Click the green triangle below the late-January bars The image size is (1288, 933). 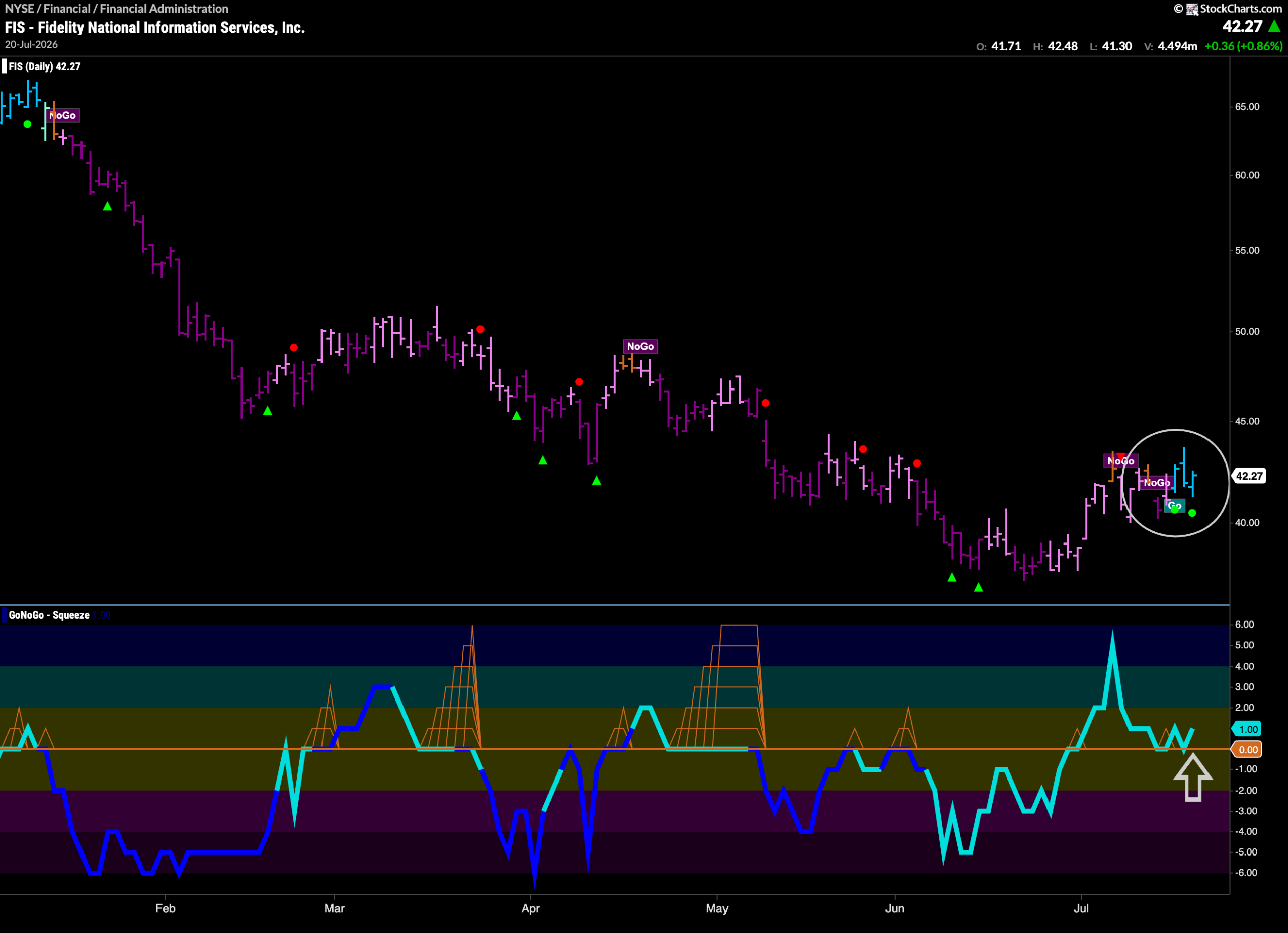[x=107, y=207]
